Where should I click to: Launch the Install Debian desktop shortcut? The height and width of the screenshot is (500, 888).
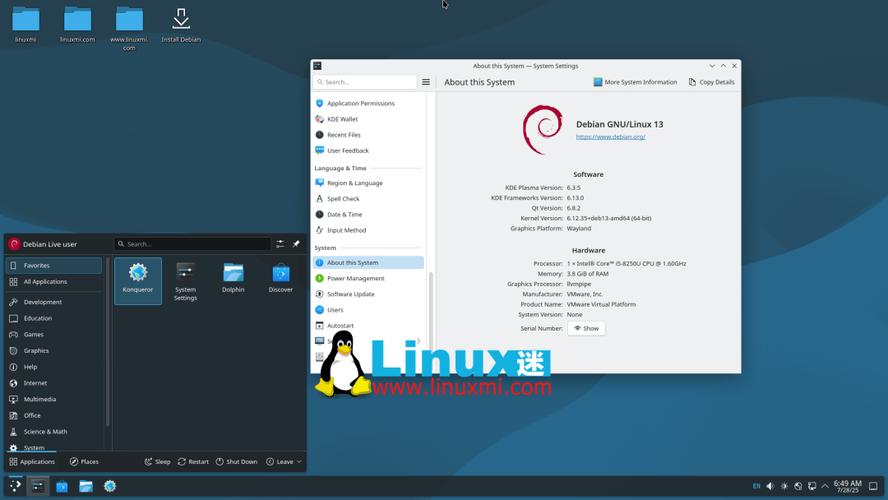tap(181, 24)
